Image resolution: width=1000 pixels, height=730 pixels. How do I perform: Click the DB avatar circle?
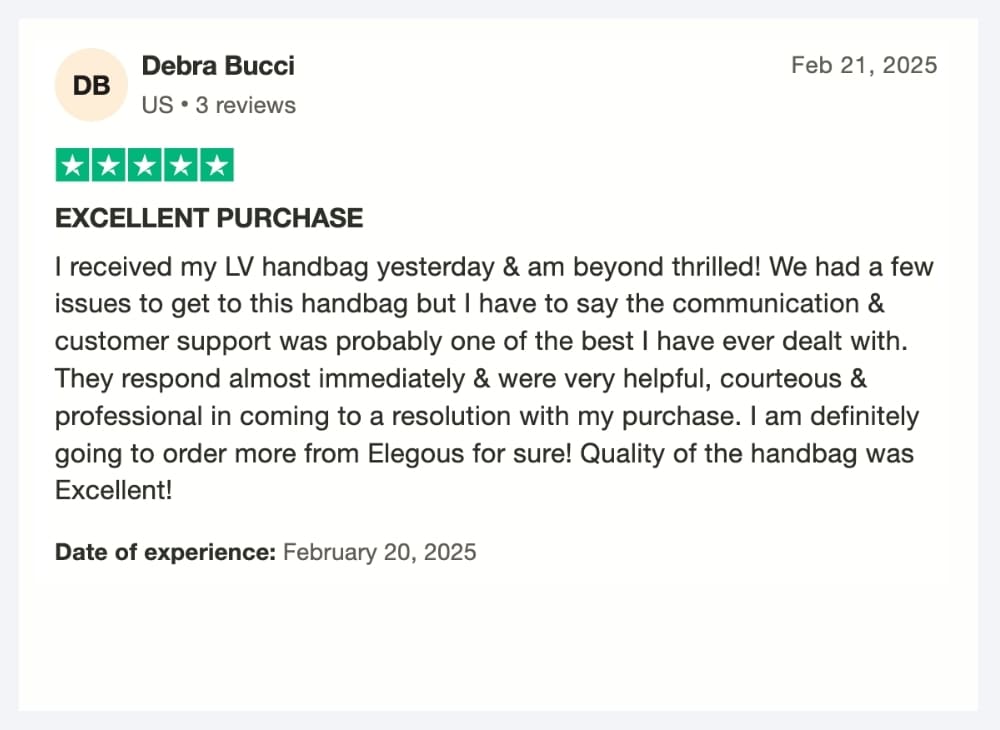[91, 85]
